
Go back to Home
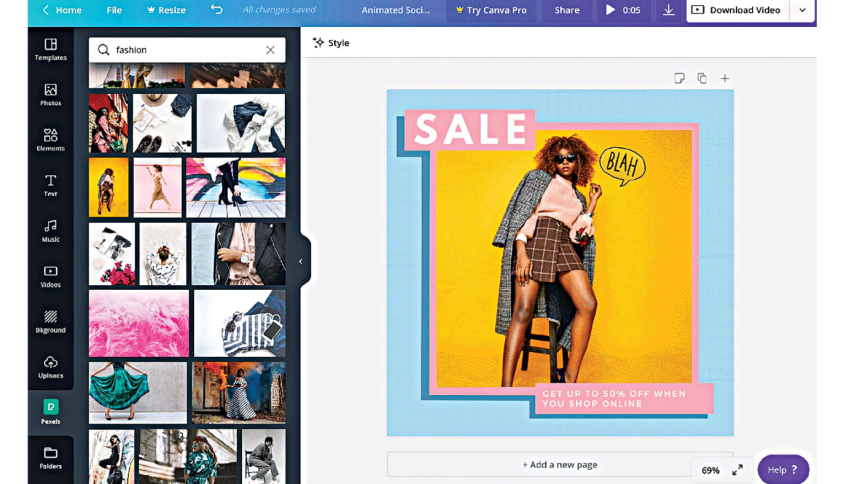[x=62, y=10]
